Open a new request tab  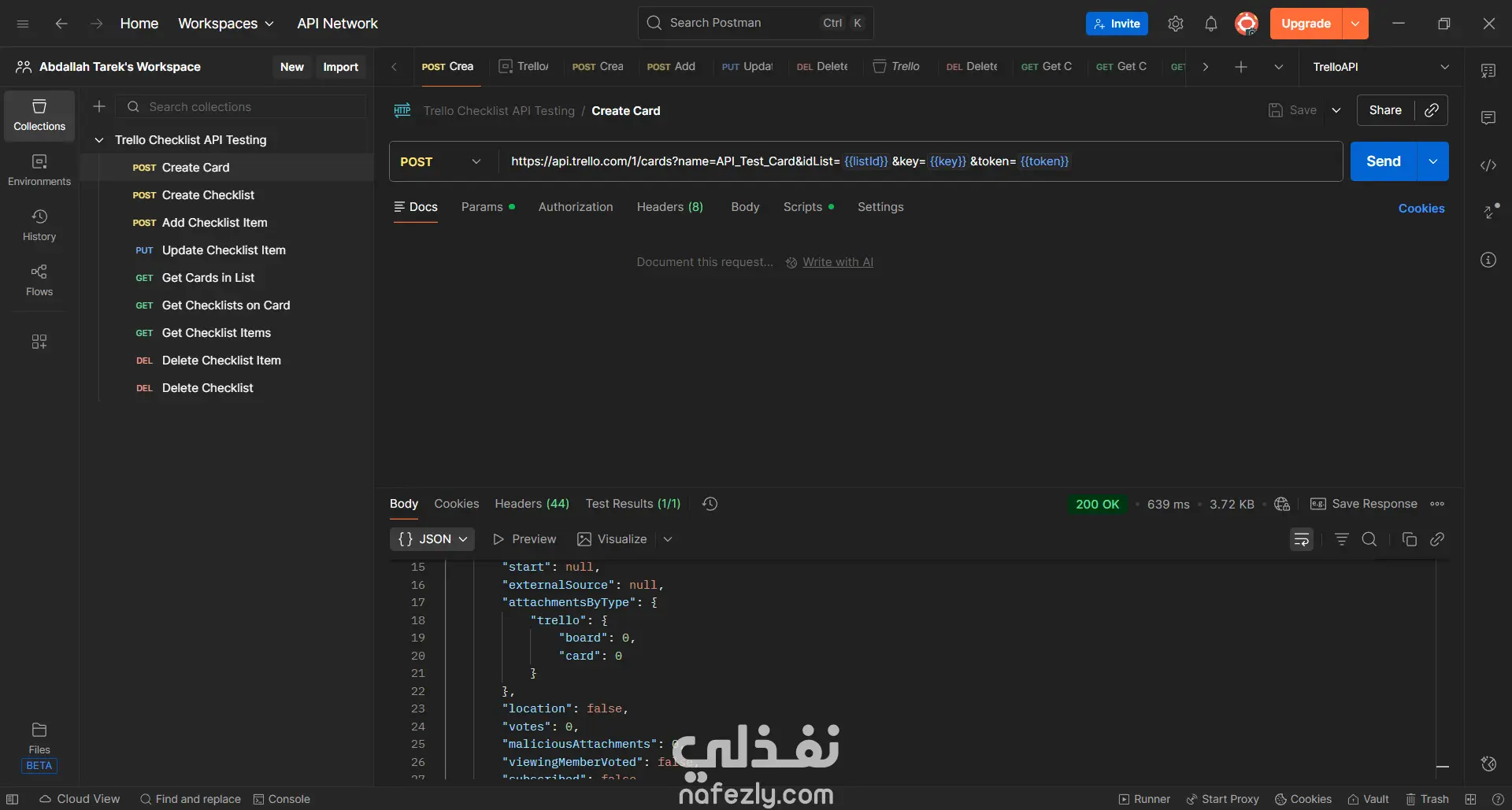[1241, 67]
